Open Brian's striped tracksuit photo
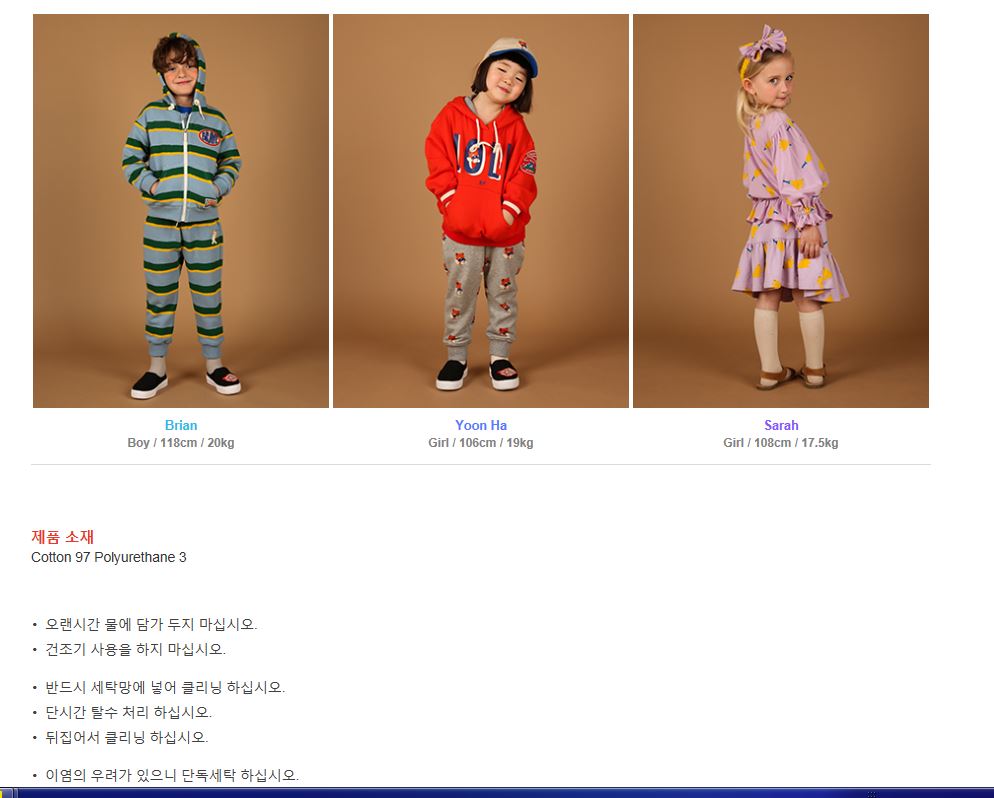994x798 pixels. click(x=181, y=211)
